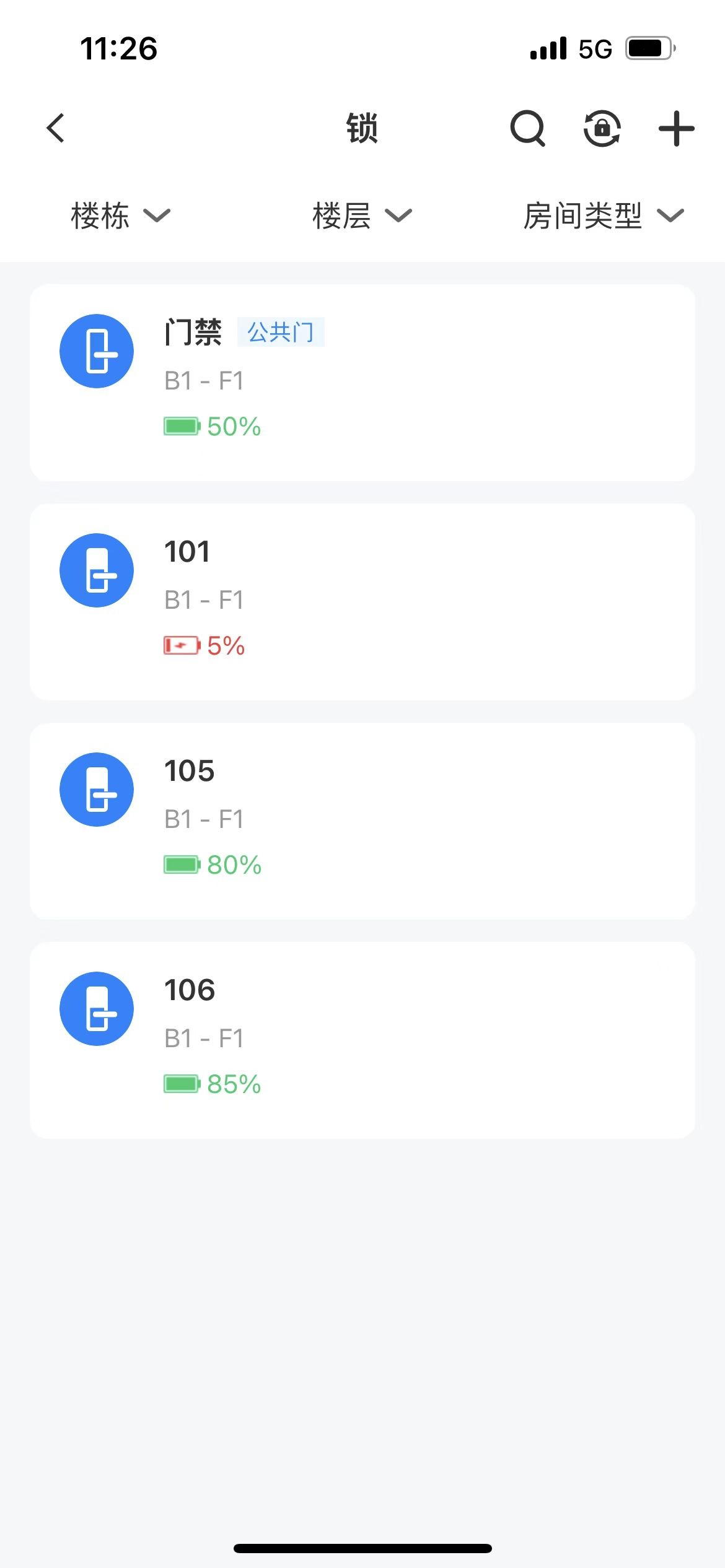This screenshot has width=725, height=1568.
Task: Expand the 房间类型 room type filter
Action: pyautogui.click(x=603, y=216)
